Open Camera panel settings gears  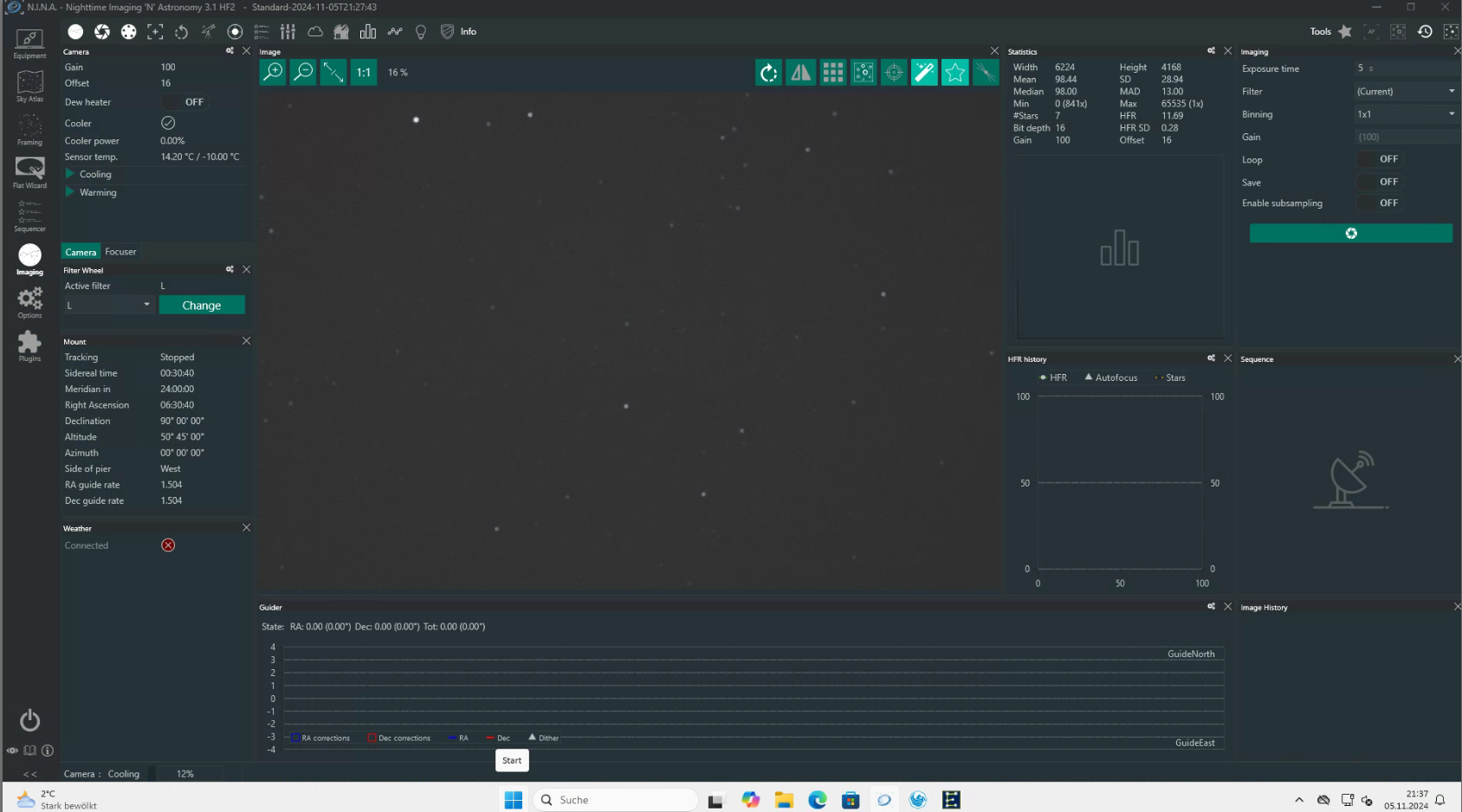pos(230,51)
